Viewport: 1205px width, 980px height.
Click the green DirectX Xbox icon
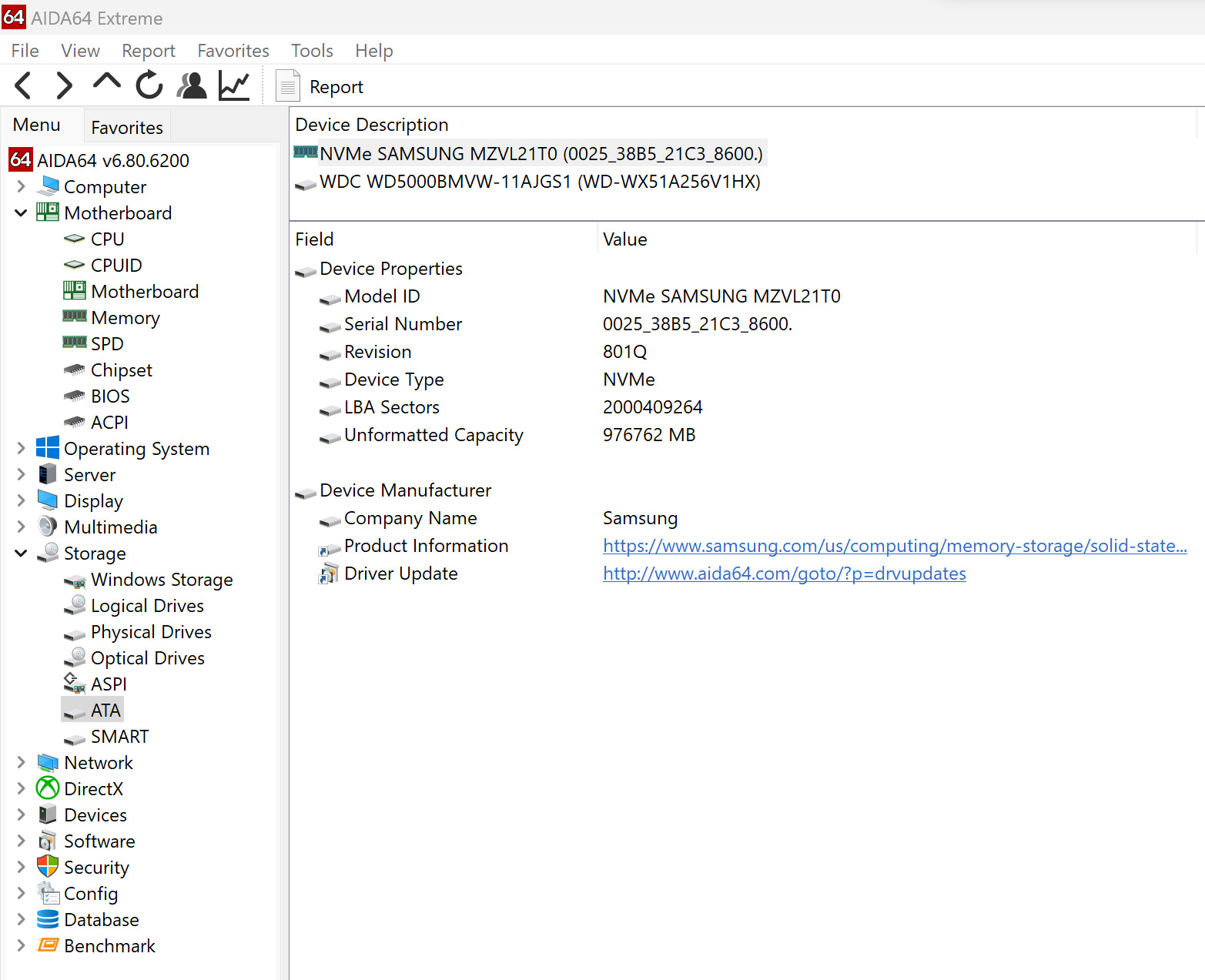[48, 788]
